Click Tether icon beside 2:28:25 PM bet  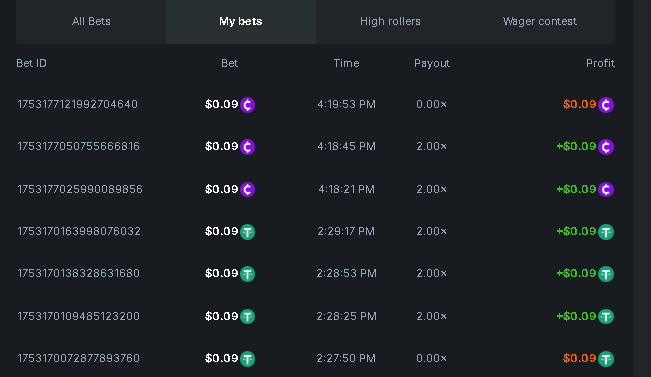pos(247,316)
